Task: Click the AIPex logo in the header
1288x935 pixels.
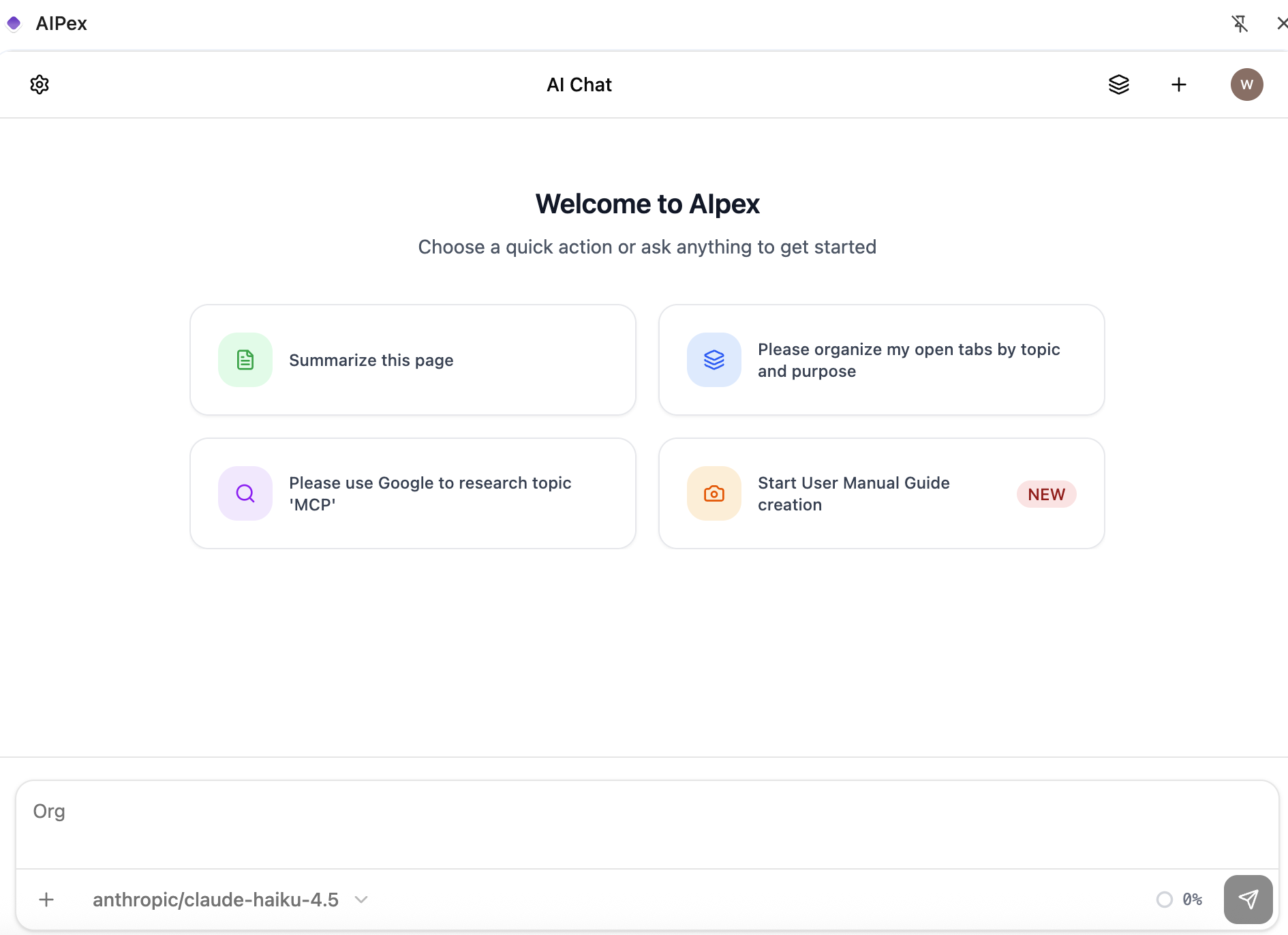Action: point(14,23)
